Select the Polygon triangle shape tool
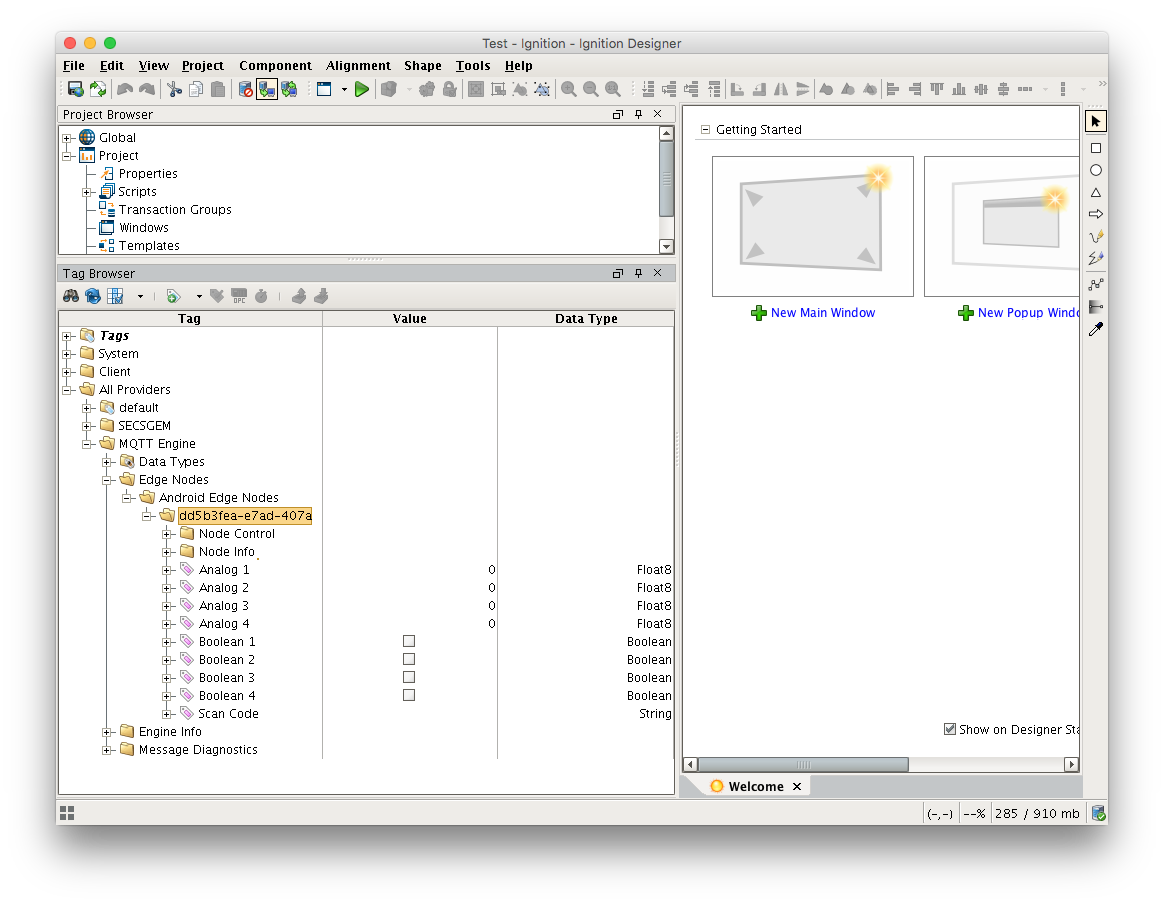The height and width of the screenshot is (905, 1164). pyautogui.click(x=1096, y=192)
